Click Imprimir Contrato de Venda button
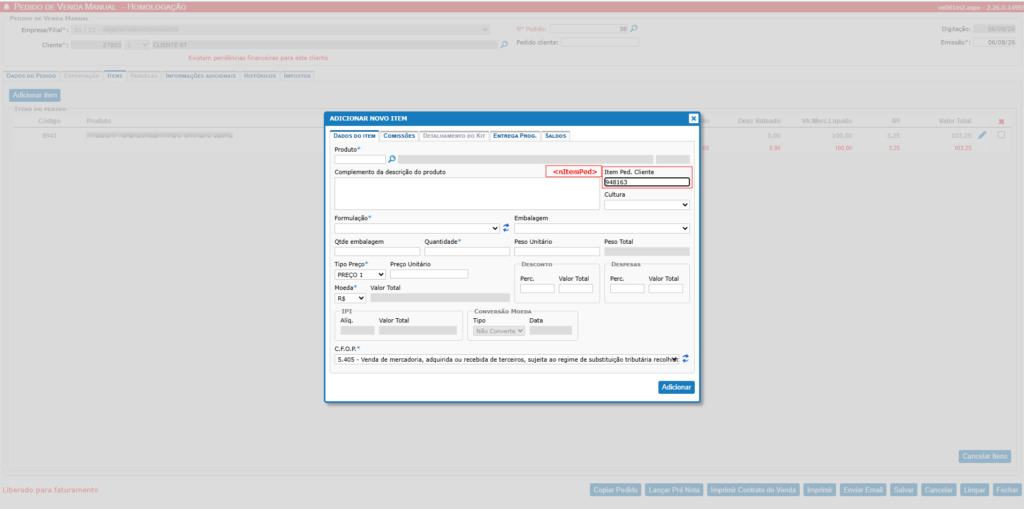This screenshot has height=509, width=1024. [753, 490]
